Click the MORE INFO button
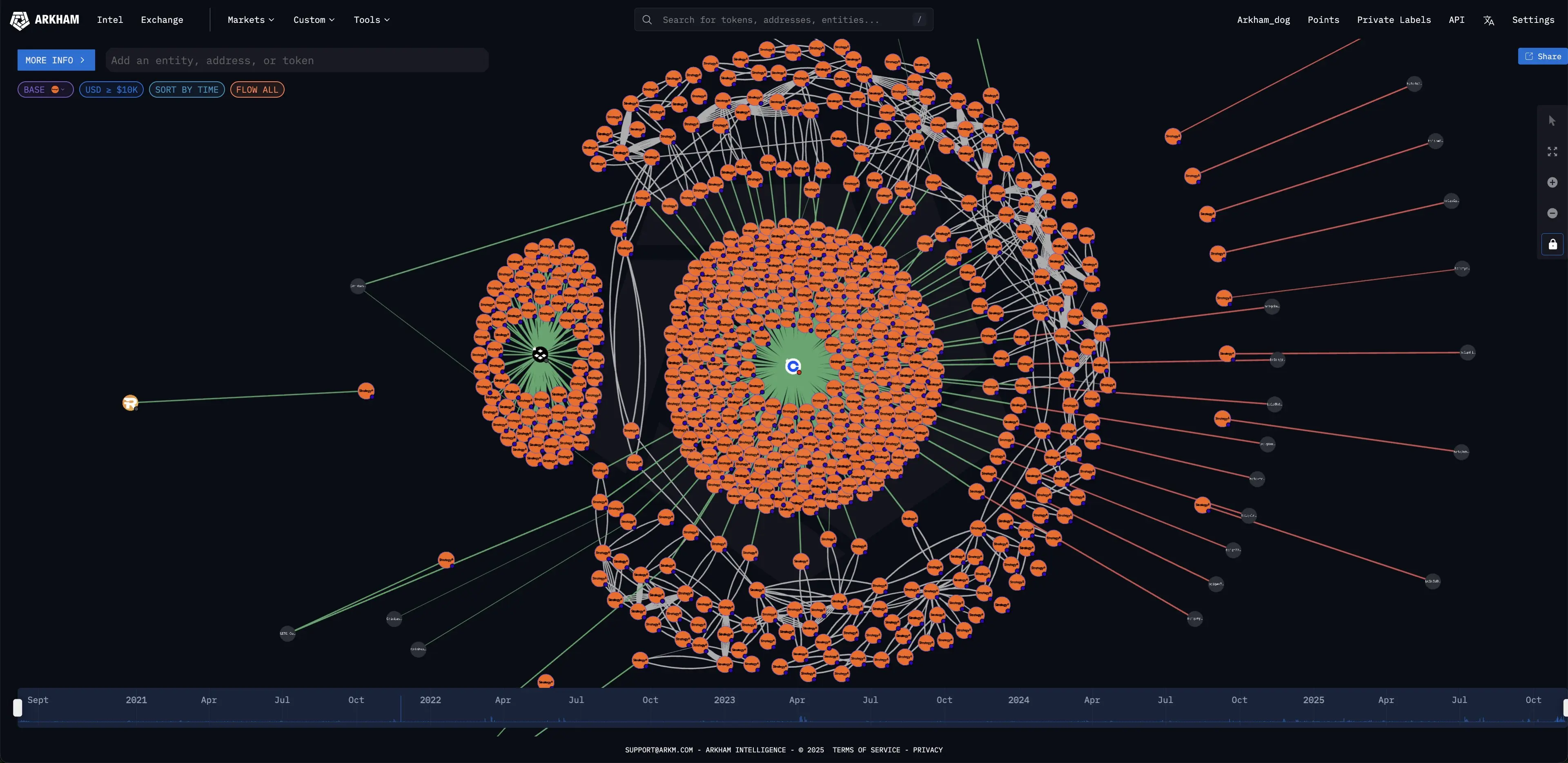Screen dimensions: 1568x763 (56, 60)
